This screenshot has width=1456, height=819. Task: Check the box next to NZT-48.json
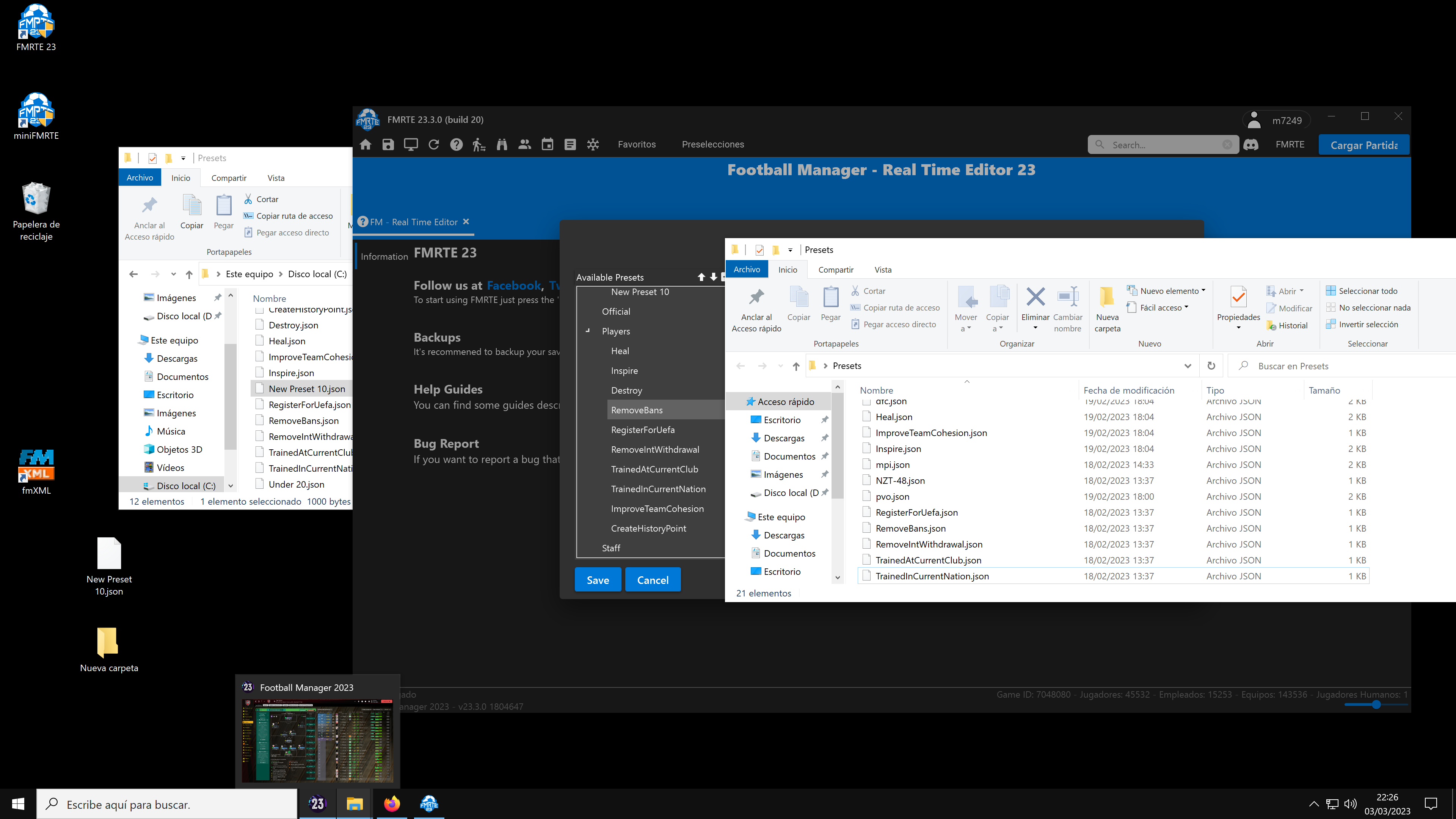tap(866, 480)
